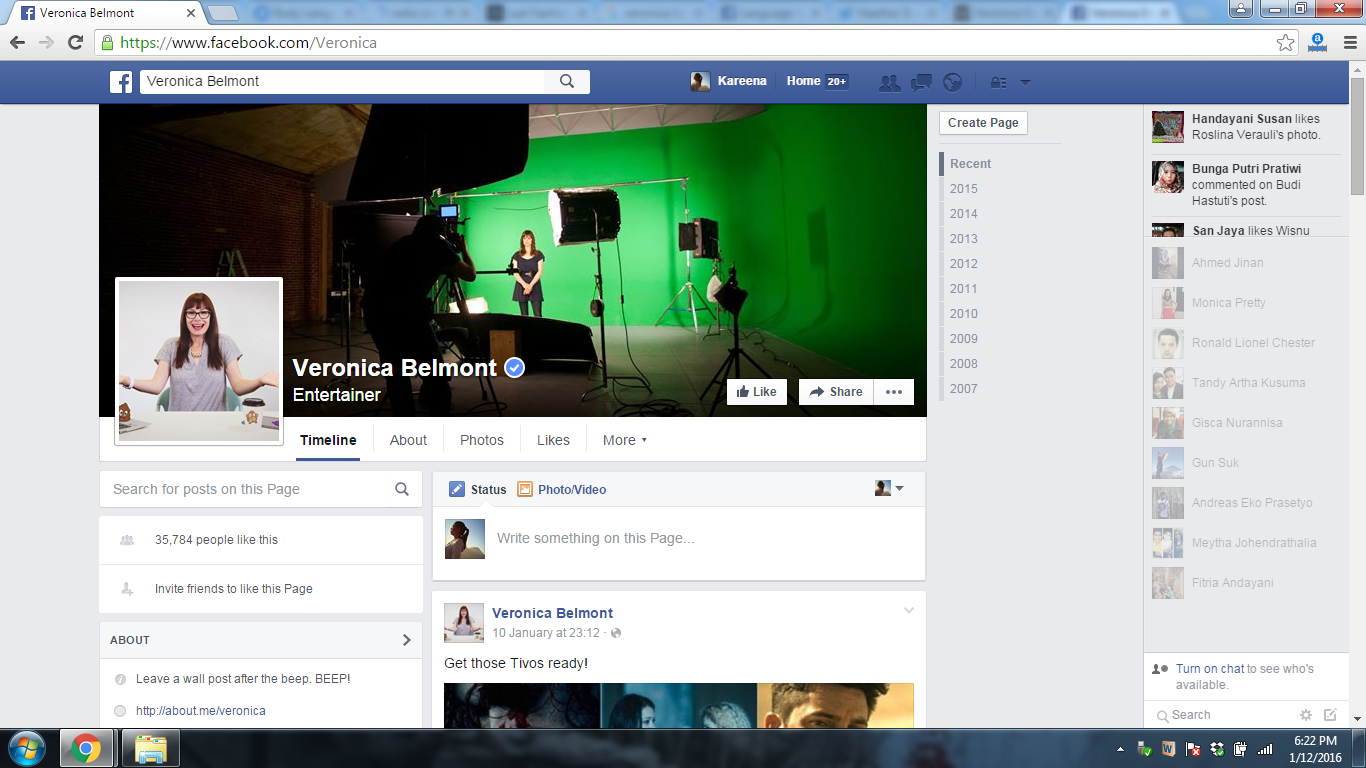The height and width of the screenshot is (768, 1366).
Task: Jump to 2007 in timeline
Action: (964, 389)
